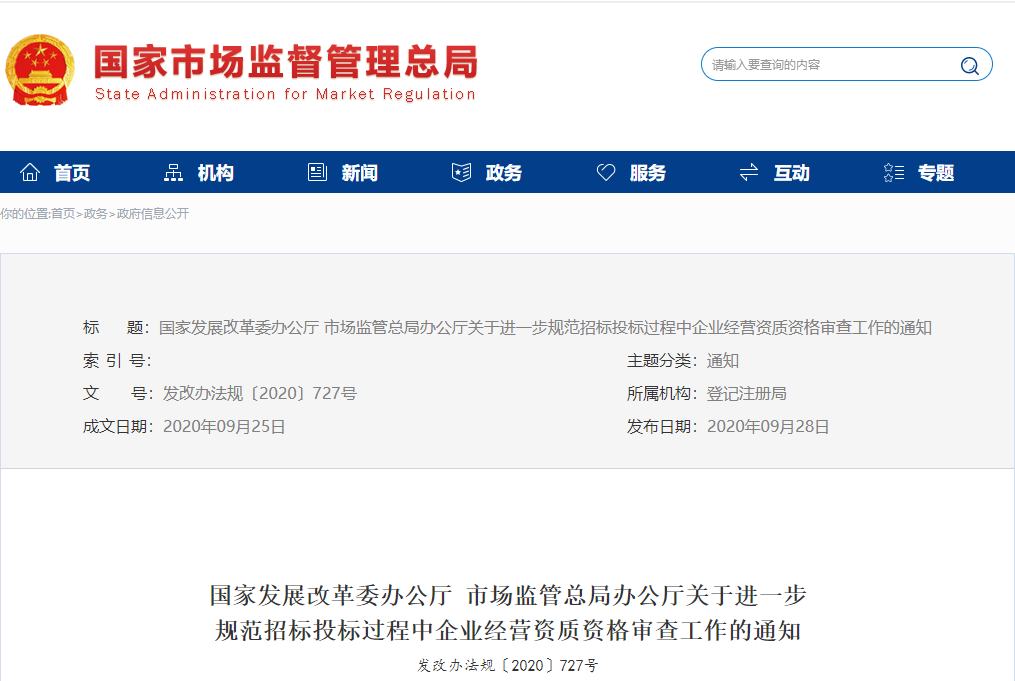Image resolution: width=1015 pixels, height=681 pixels.
Task: Go to 政务 in the breadcrumb
Action: [x=95, y=214]
